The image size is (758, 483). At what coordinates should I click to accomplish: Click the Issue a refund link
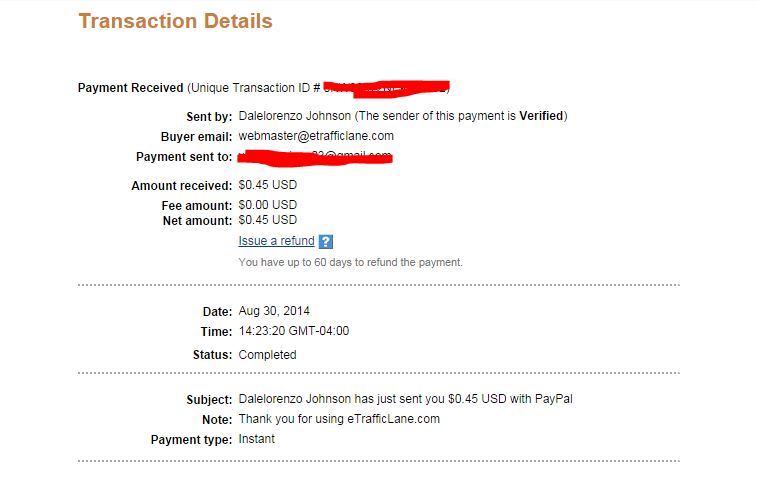(276, 241)
